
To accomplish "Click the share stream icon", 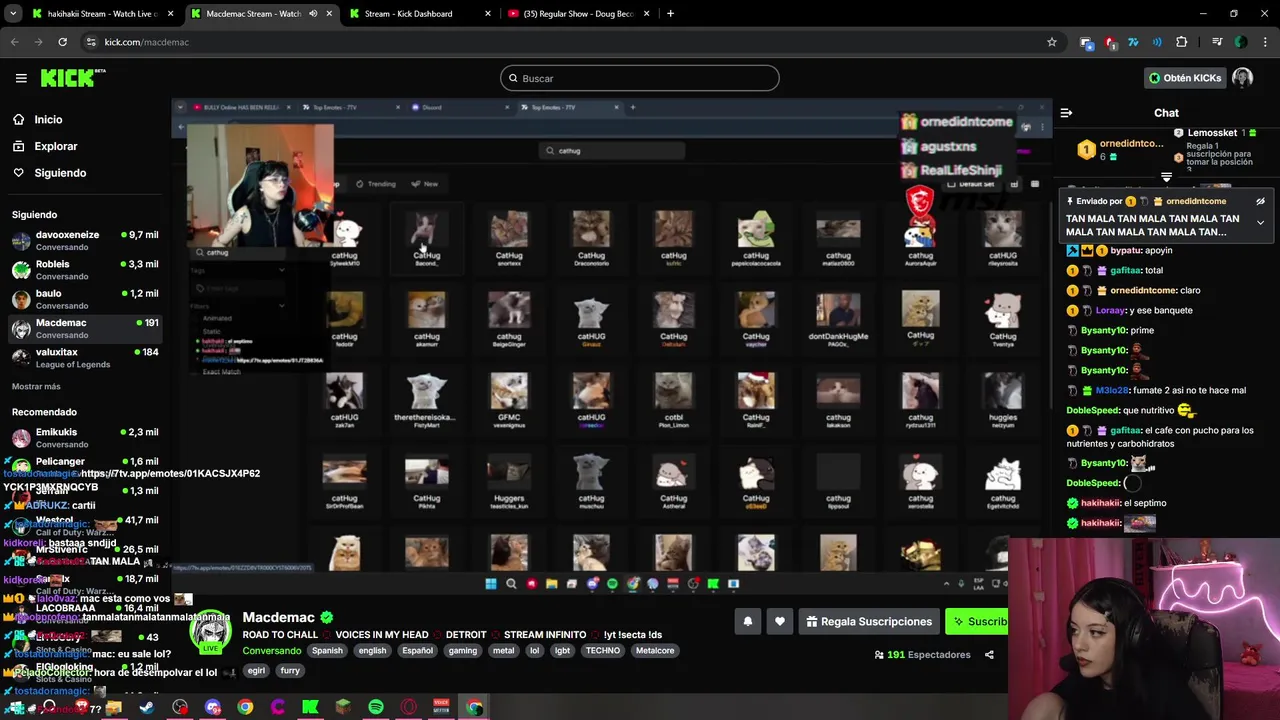I will [989, 655].
